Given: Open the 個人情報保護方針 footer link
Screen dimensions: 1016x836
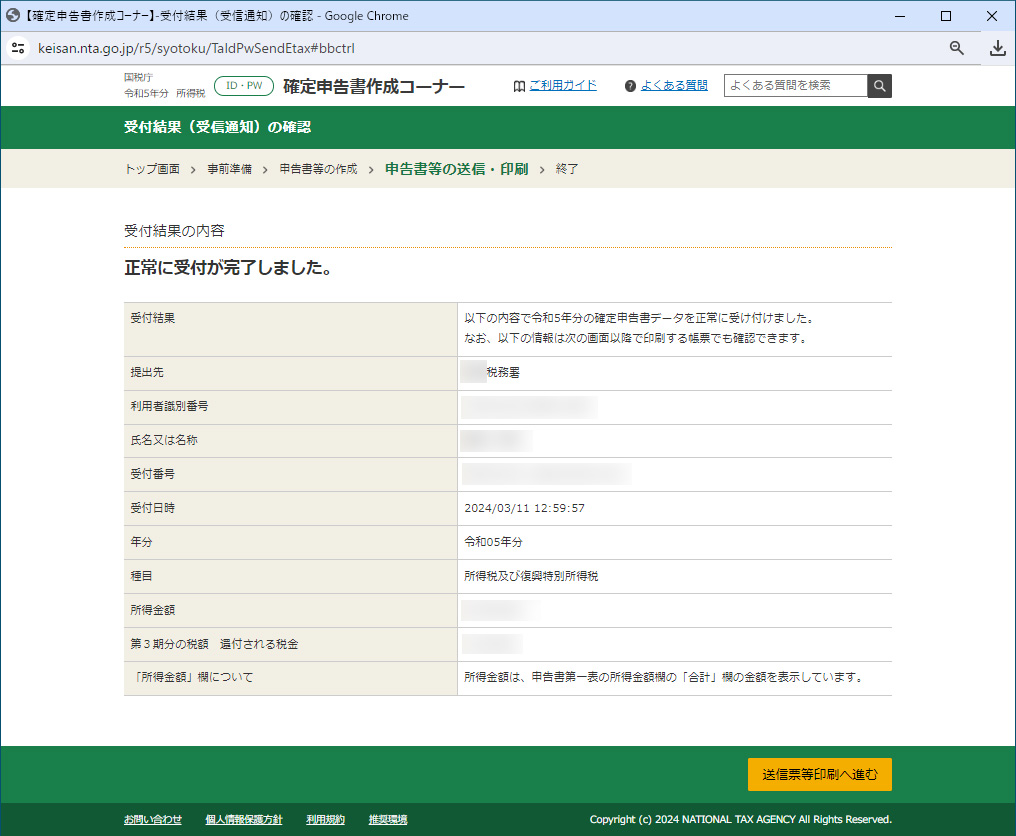Looking at the screenshot, I should coord(244,820).
